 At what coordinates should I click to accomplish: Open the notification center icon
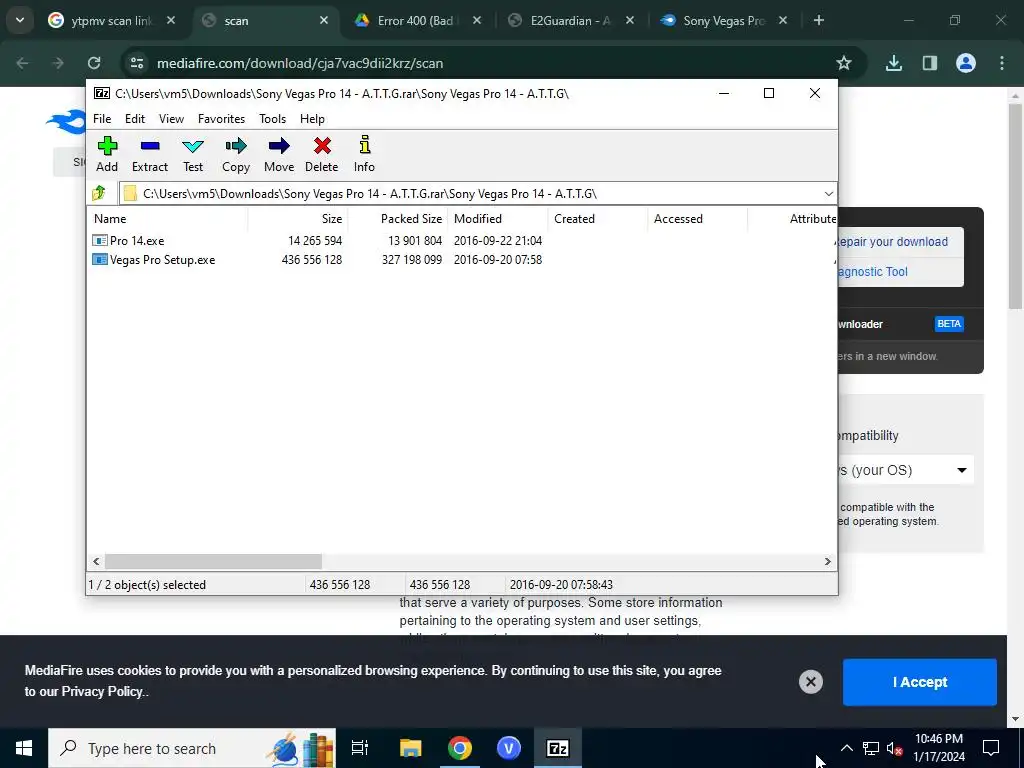pos(991,748)
